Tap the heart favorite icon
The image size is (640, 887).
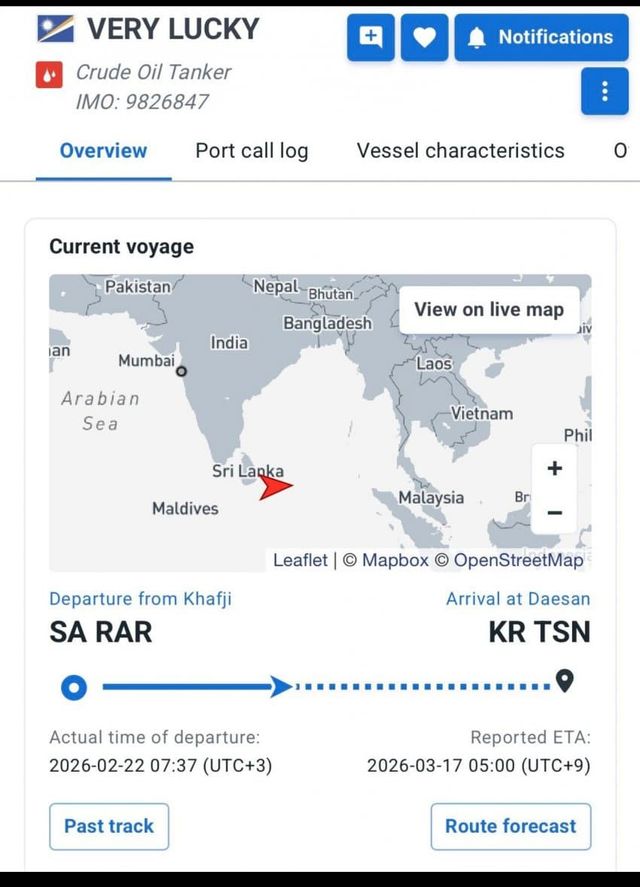pos(424,38)
